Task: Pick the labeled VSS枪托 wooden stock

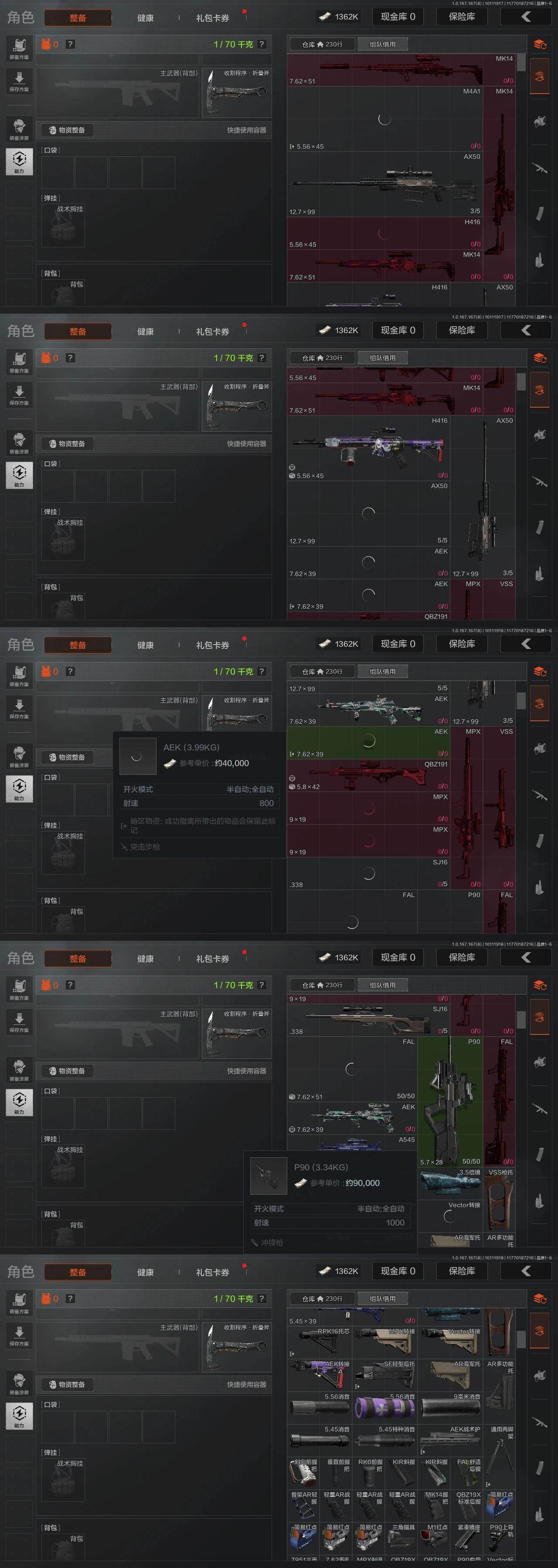Action: 500,1199
